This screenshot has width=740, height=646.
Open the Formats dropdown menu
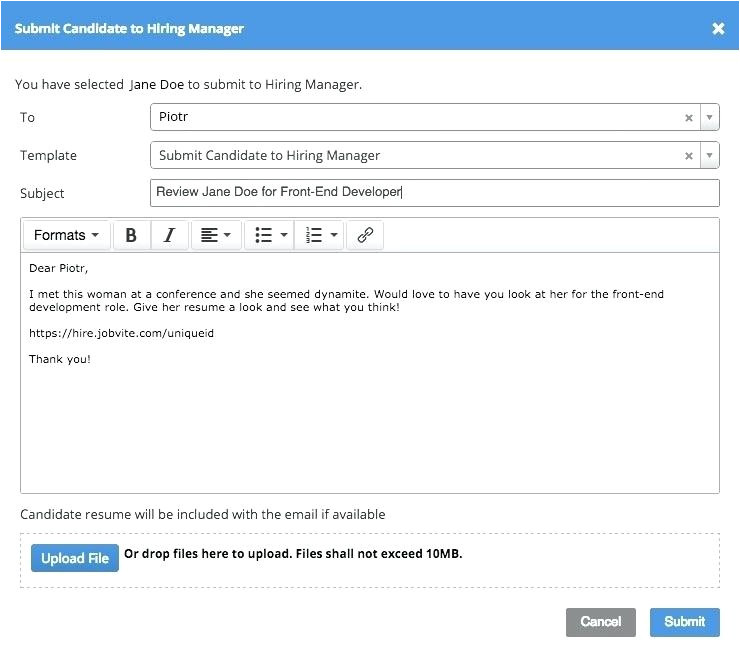pos(66,235)
